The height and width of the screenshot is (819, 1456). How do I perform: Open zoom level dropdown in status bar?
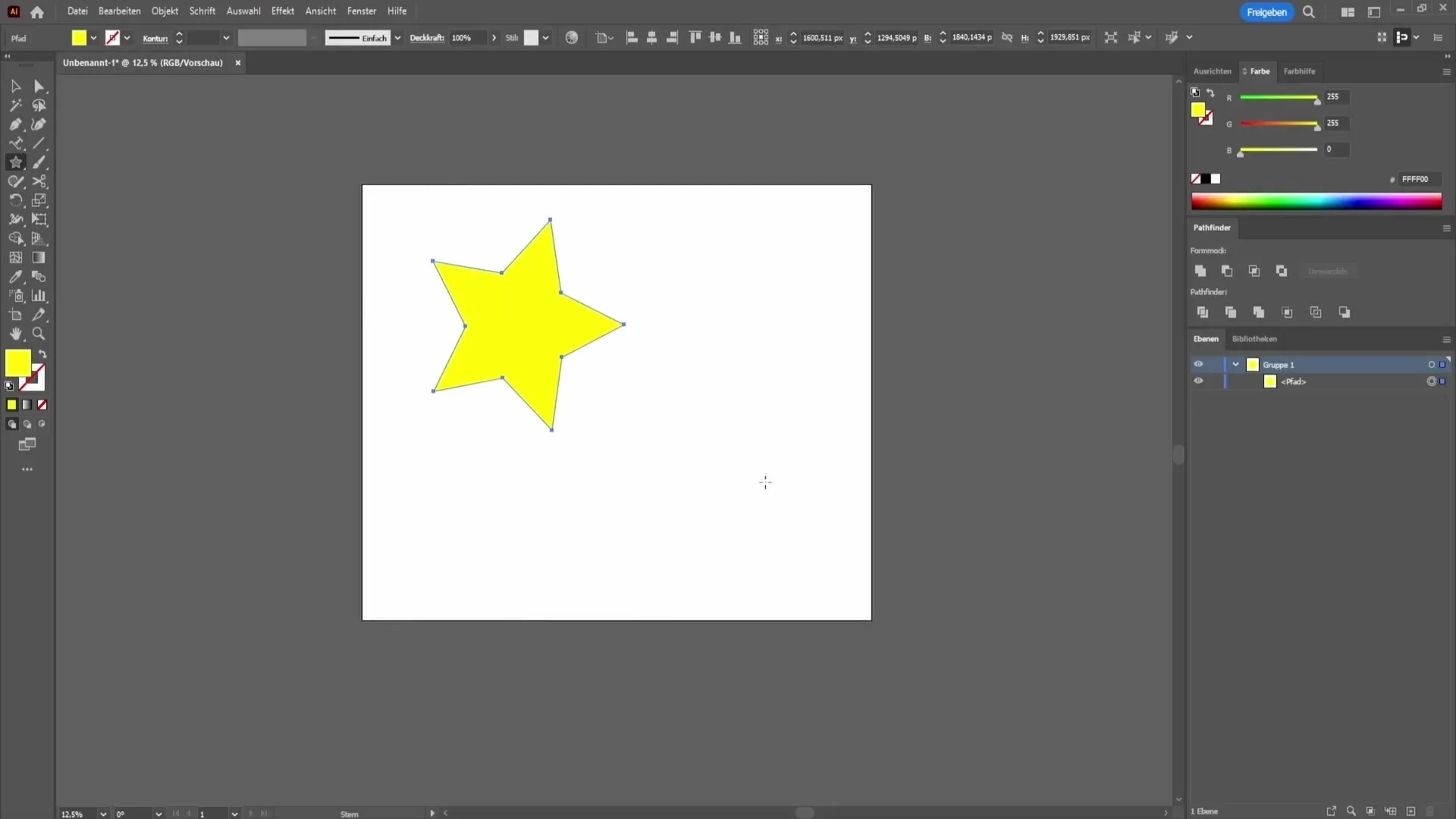(x=103, y=814)
